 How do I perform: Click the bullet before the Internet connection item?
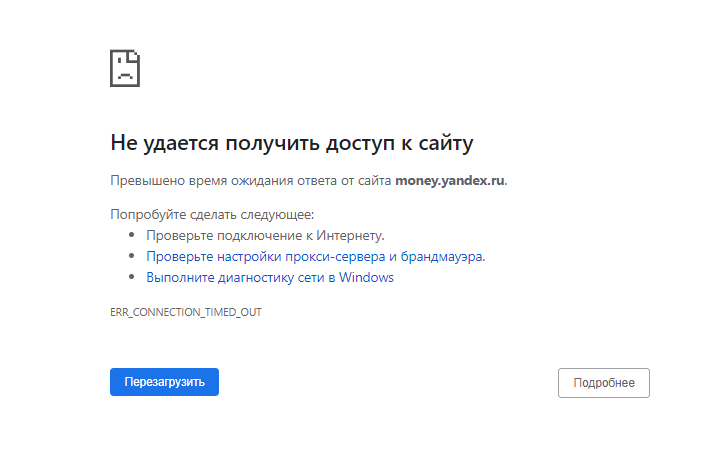pyautogui.click(x=131, y=235)
